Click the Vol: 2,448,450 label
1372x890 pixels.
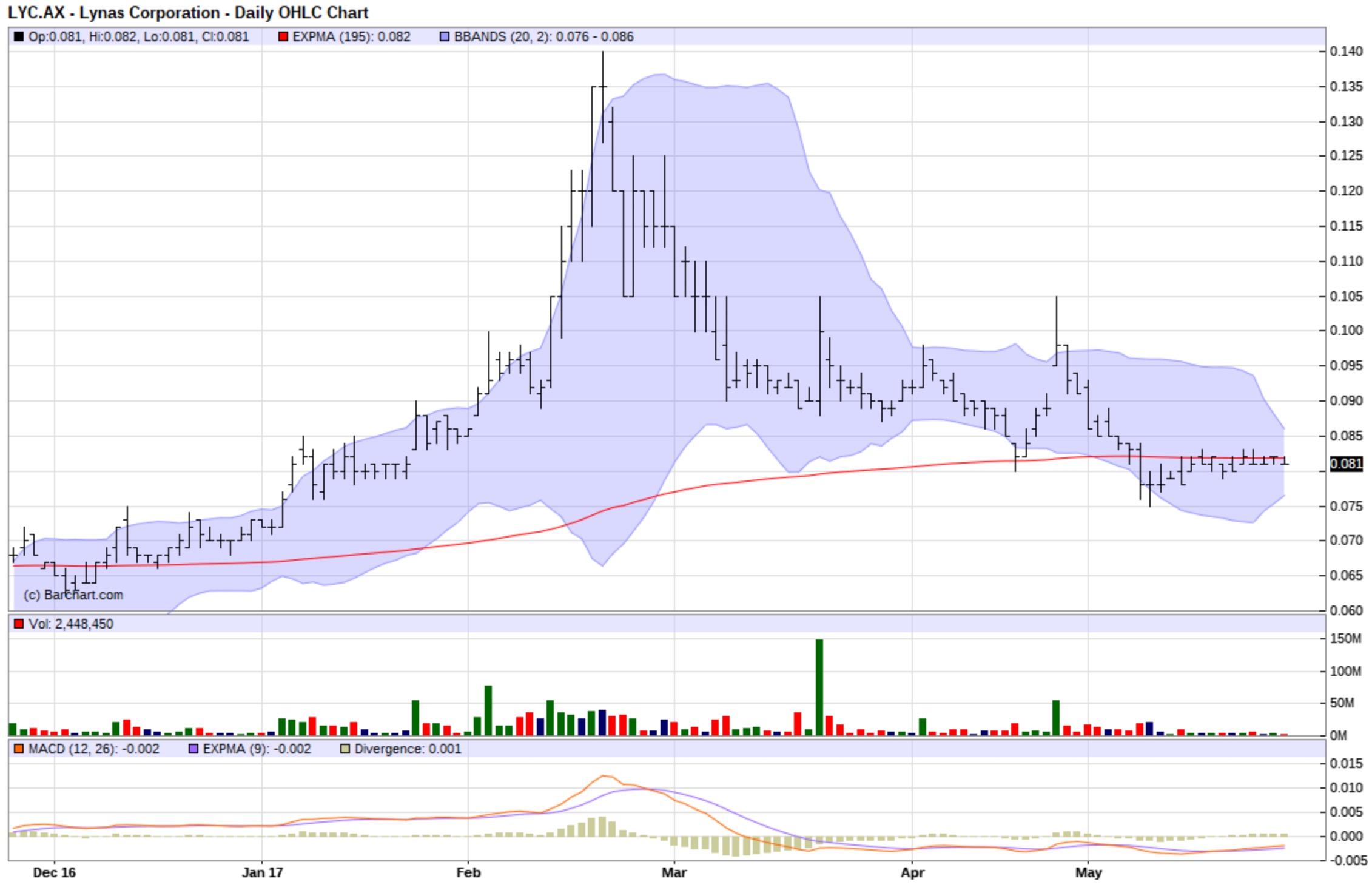click(x=71, y=624)
